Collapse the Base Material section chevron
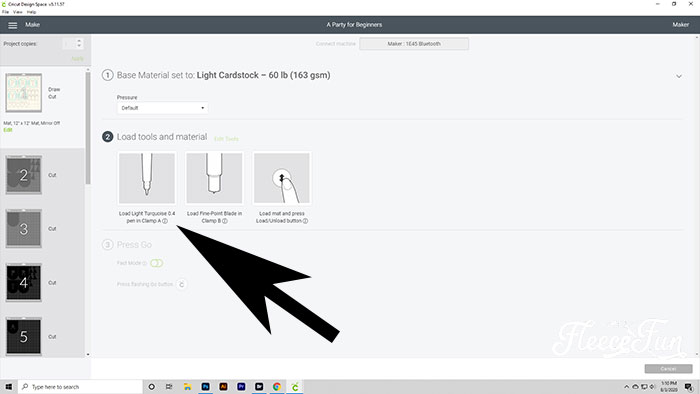Screen dimensions: 700x394 point(679,76)
